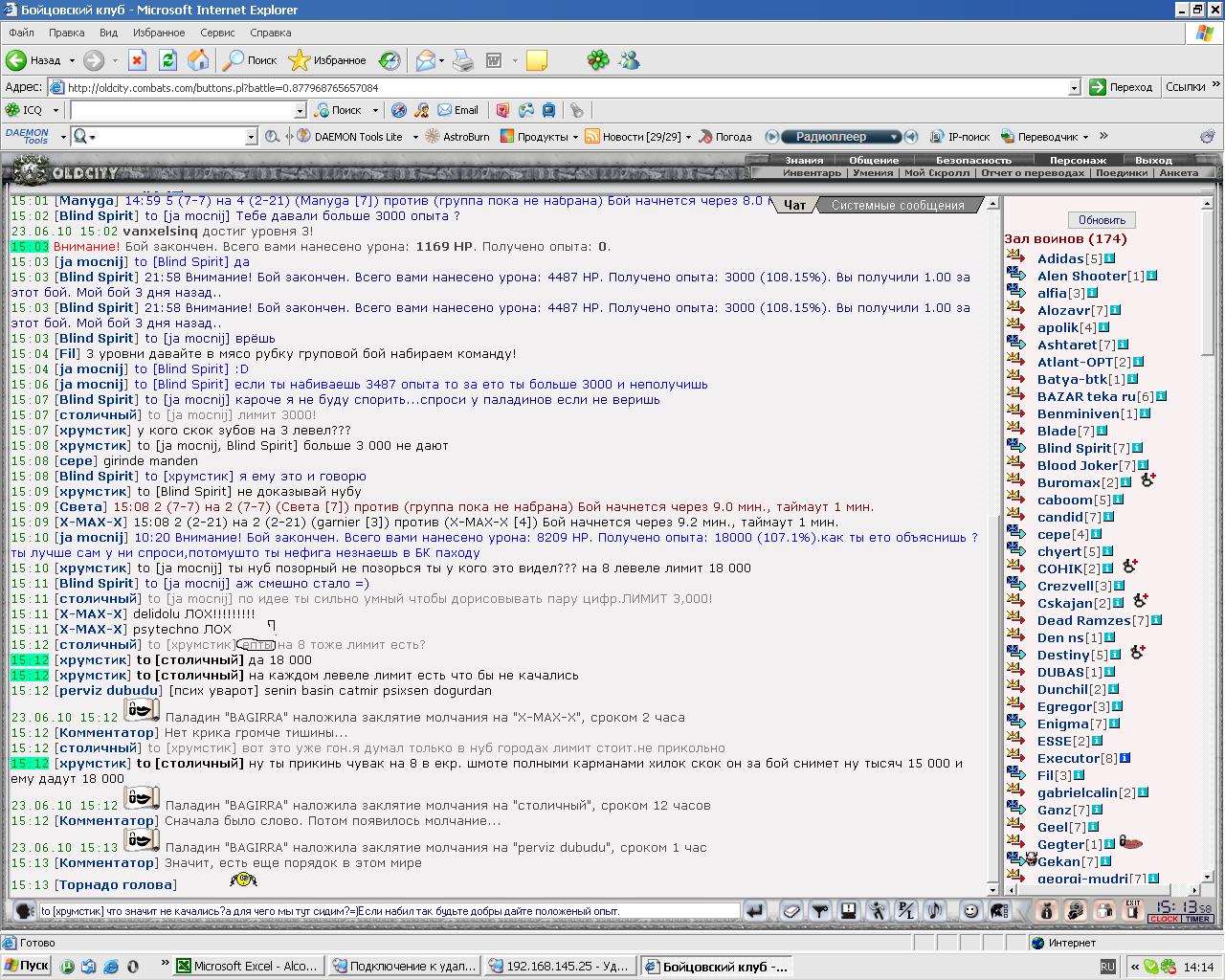This screenshot has width=1225, height=980.
Task: Click the chat vertical scrollbar down arrow
Action: (992, 888)
